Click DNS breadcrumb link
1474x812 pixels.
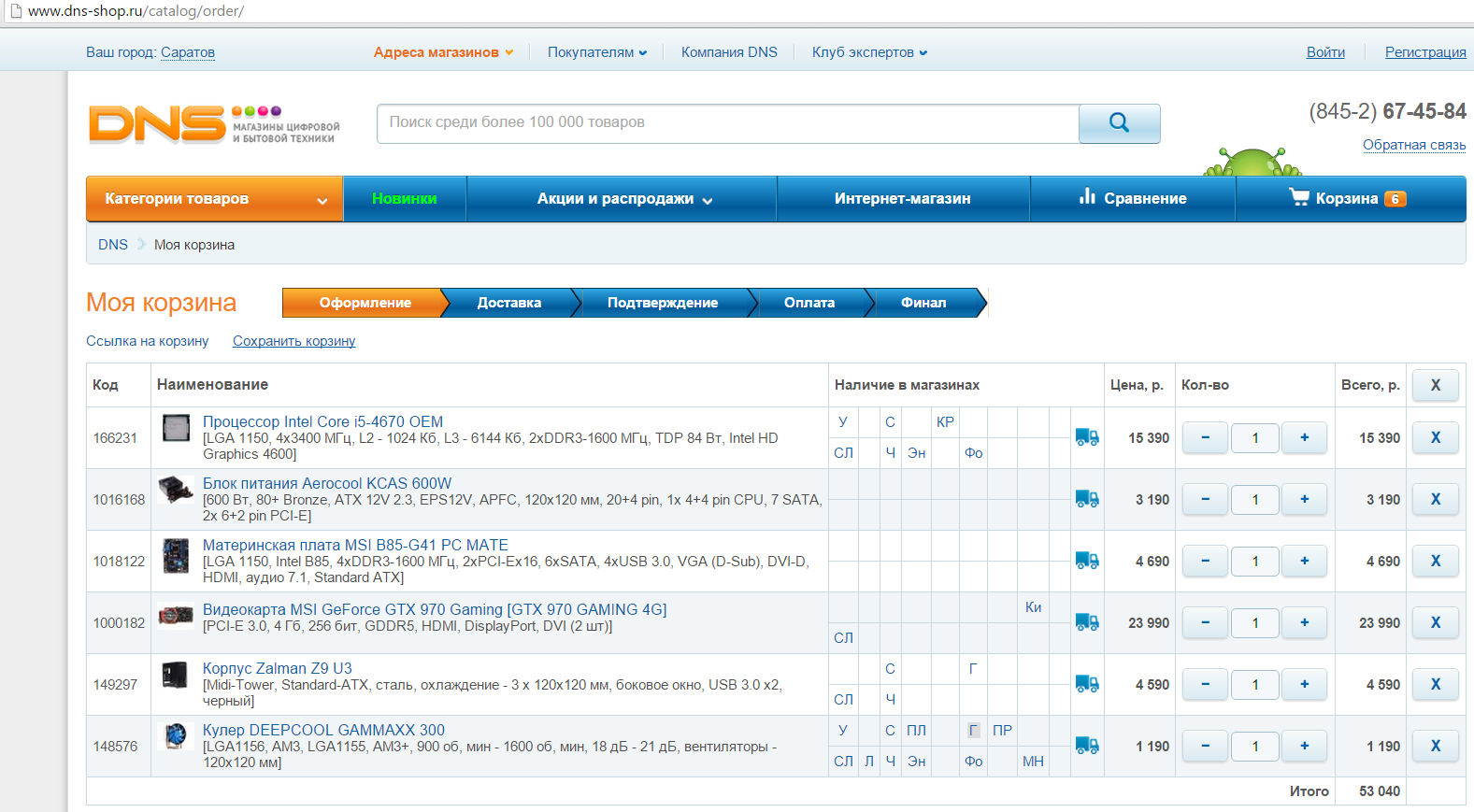pyautogui.click(x=113, y=245)
